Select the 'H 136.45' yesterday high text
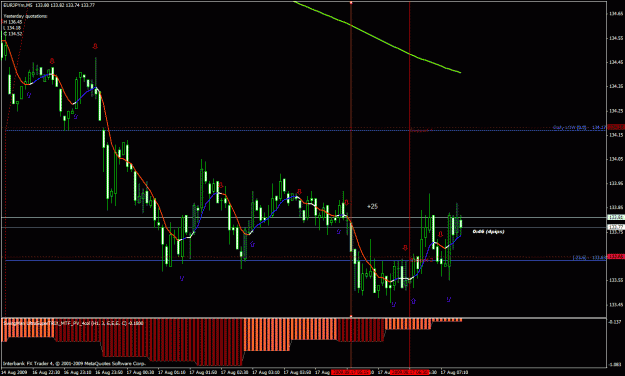 pos(13,22)
